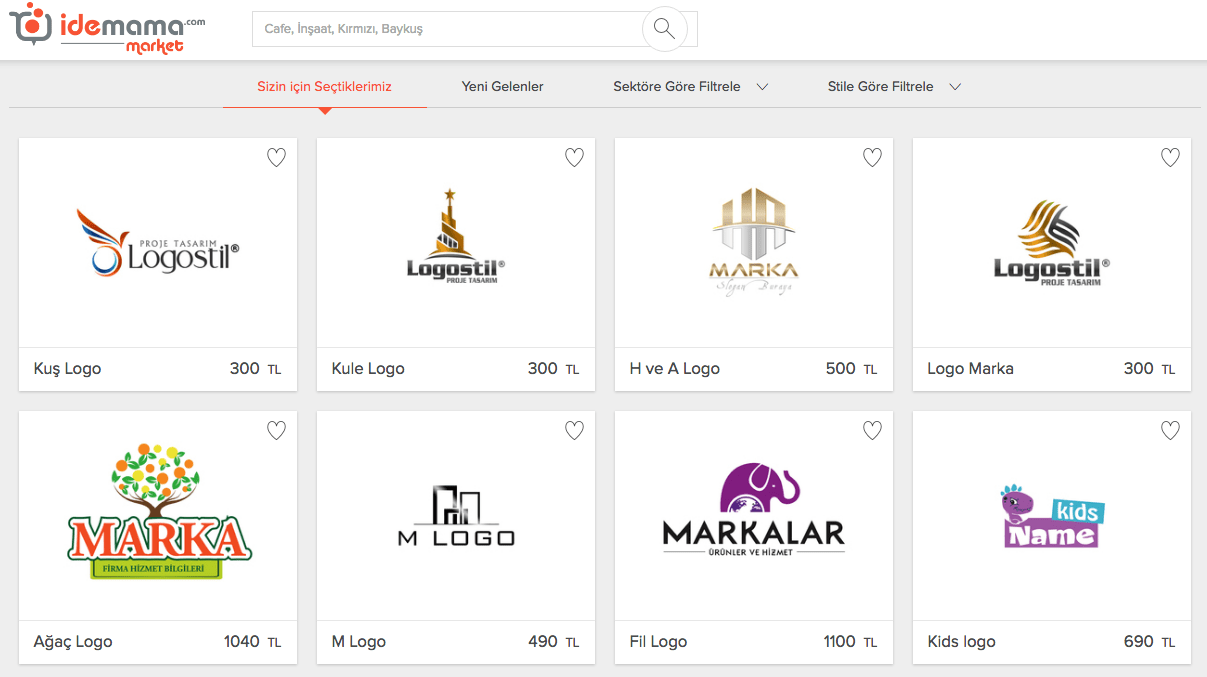Click the search magnifier icon
The image size is (1207, 677).
[664, 29]
